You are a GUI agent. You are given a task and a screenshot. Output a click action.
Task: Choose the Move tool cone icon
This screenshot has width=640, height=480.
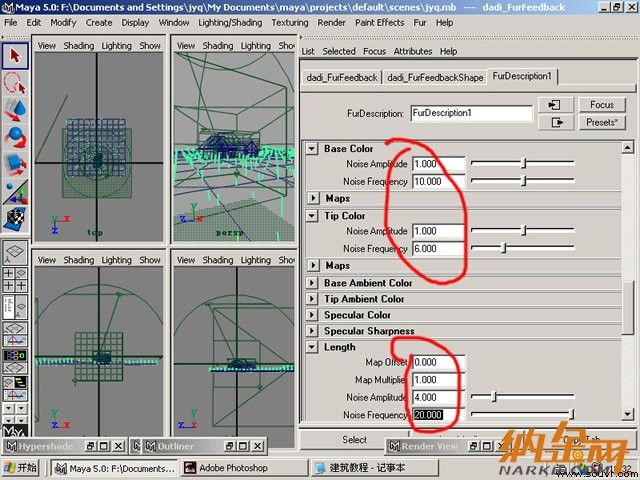[15, 110]
